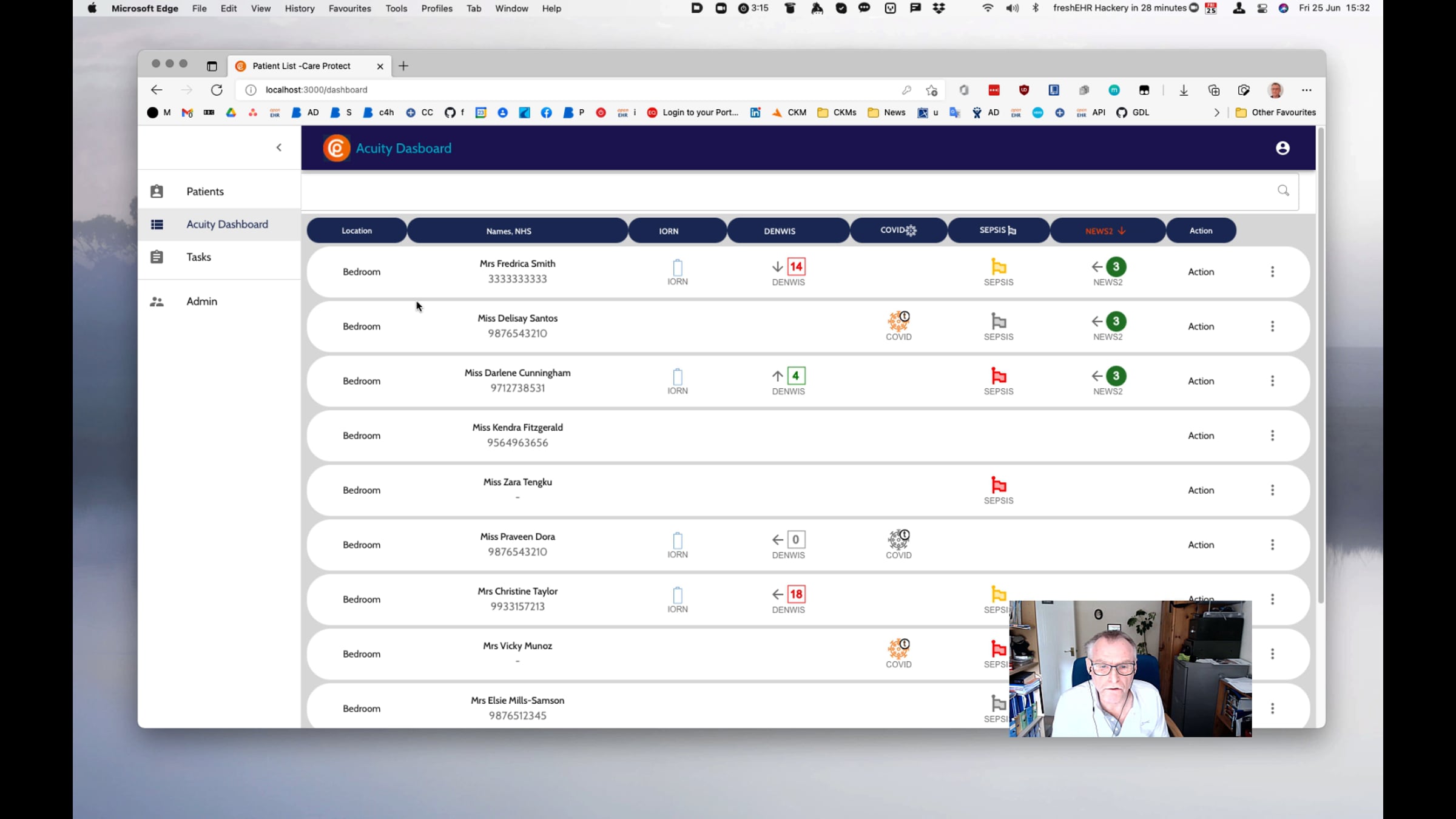1456x819 pixels.
Task: Click NEWS2 score badge for Fredrica Smith
Action: [x=1116, y=267]
